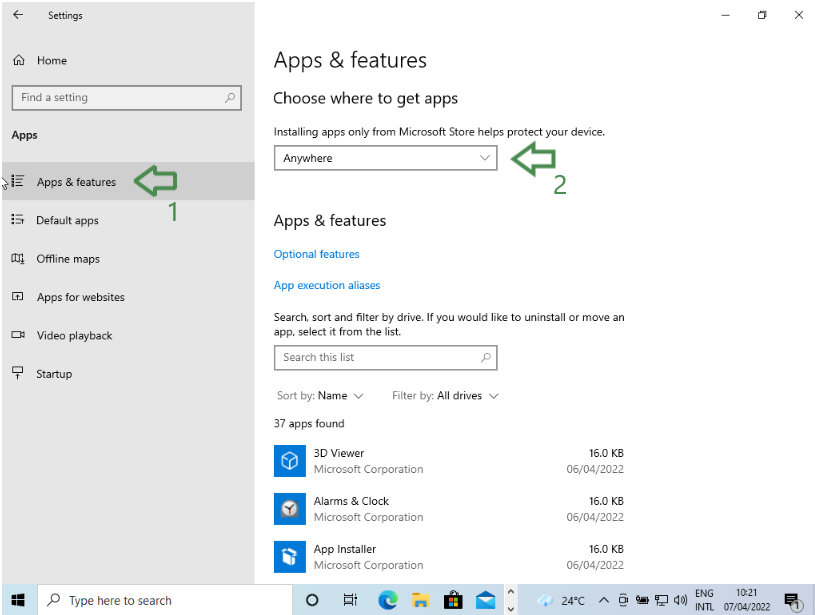Click the network tray icon
815x615 pixels.
(x=661, y=600)
